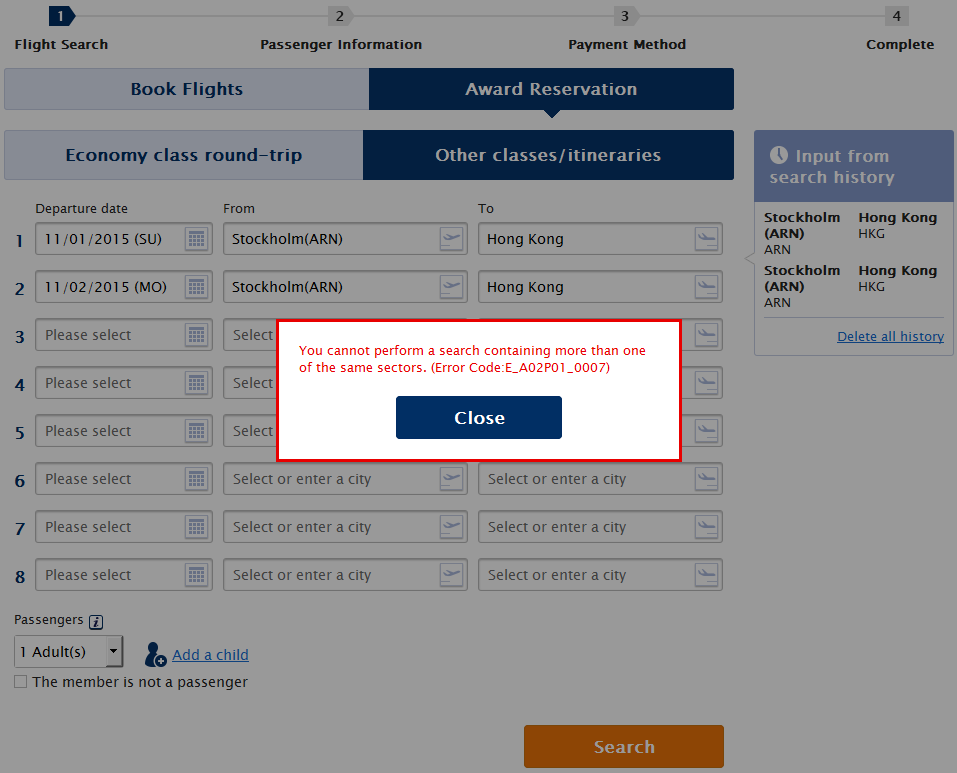Click departing plane icon in row 1 From field

point(452,239)
